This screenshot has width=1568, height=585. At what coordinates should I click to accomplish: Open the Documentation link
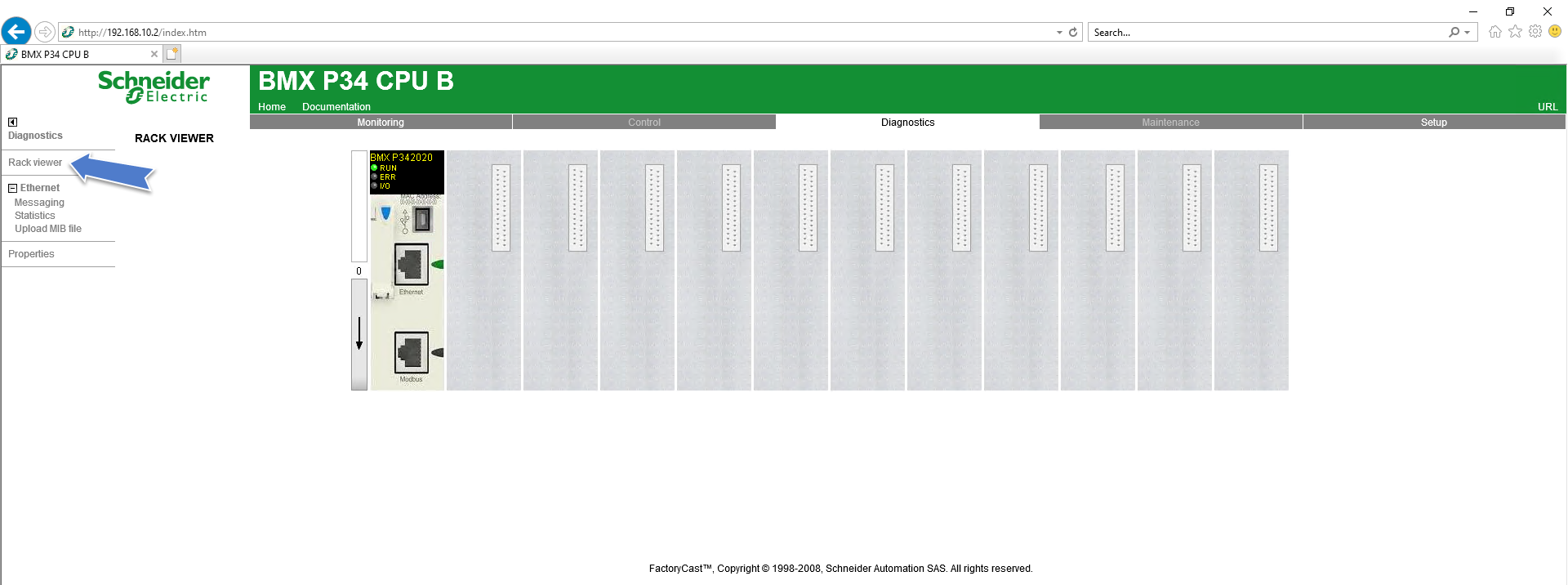click(x=336, y=107)
